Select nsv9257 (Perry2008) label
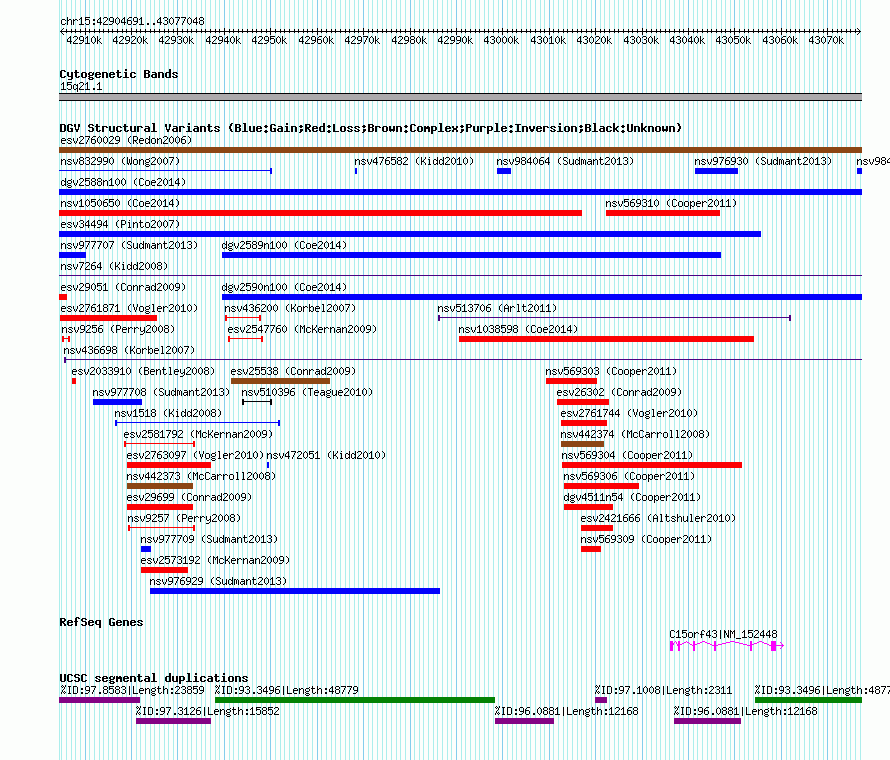Screen dimensions: 890x760 (x=184, y=518)
